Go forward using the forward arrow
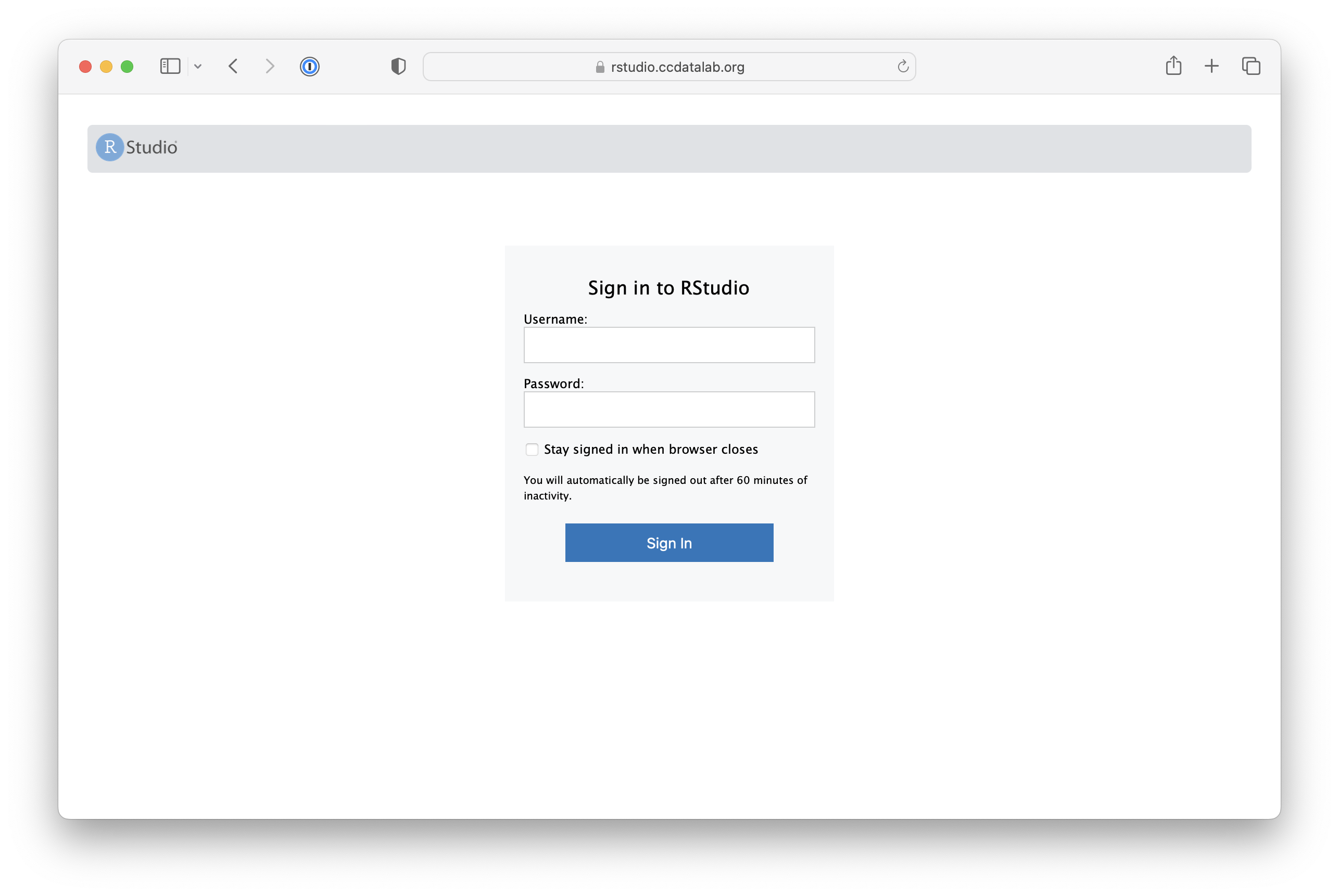 (x=269, y=66)
